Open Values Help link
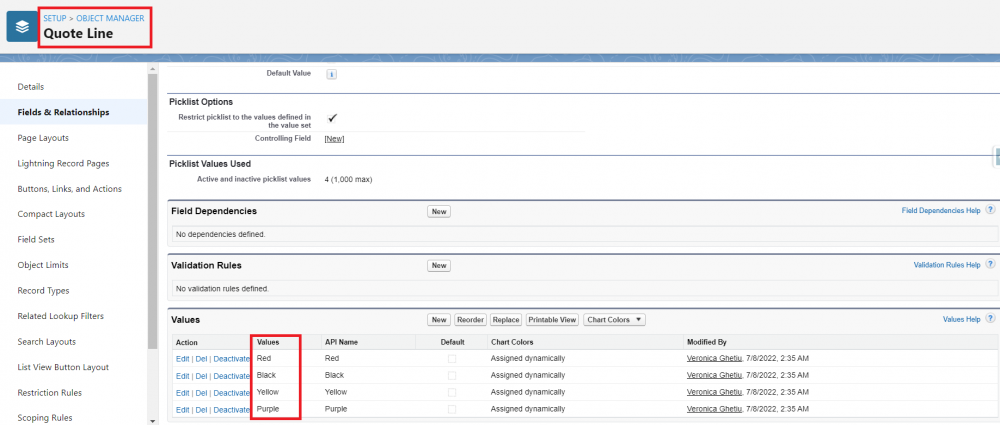This screenshot has height=425, width=1000. click(x=961, y=319)
